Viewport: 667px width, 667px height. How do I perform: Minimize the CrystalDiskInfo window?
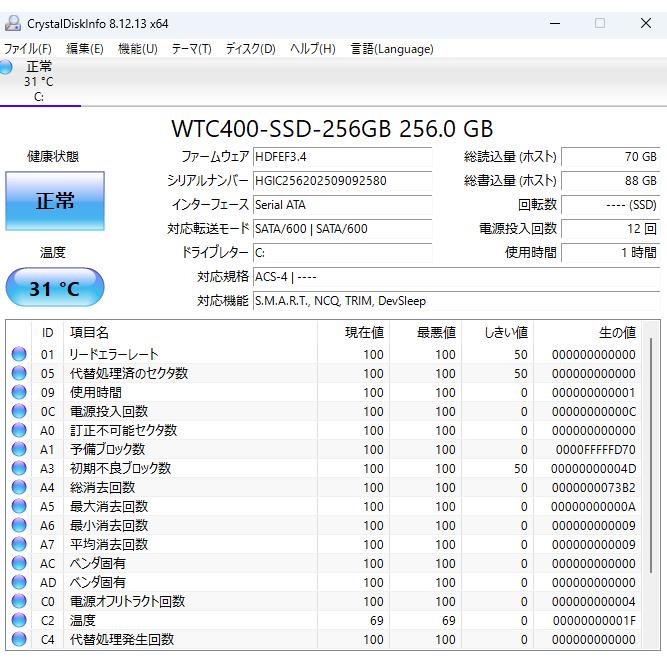click(555, 23)
